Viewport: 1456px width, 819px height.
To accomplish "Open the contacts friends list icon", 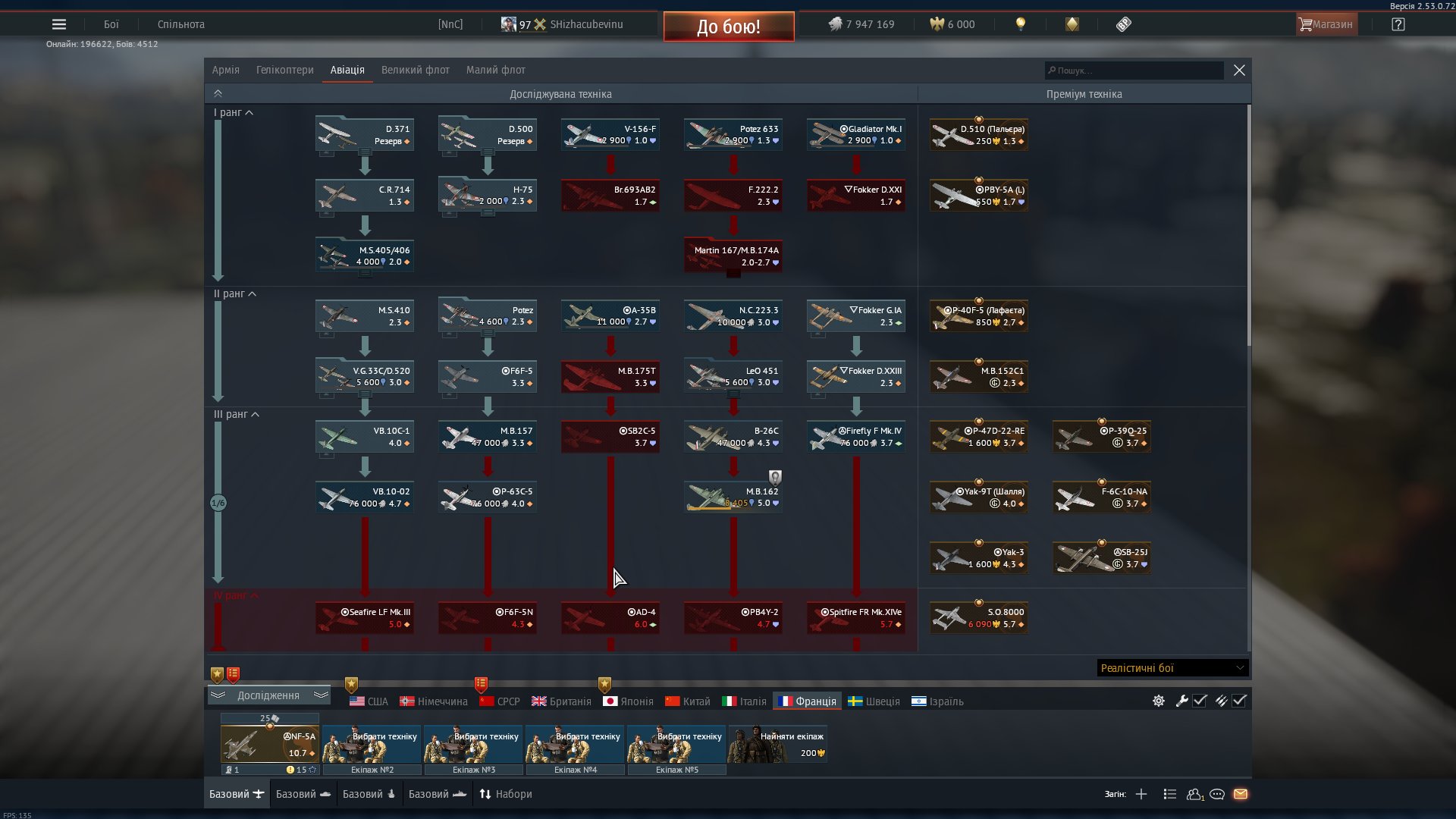I will tap(1194, 794).
